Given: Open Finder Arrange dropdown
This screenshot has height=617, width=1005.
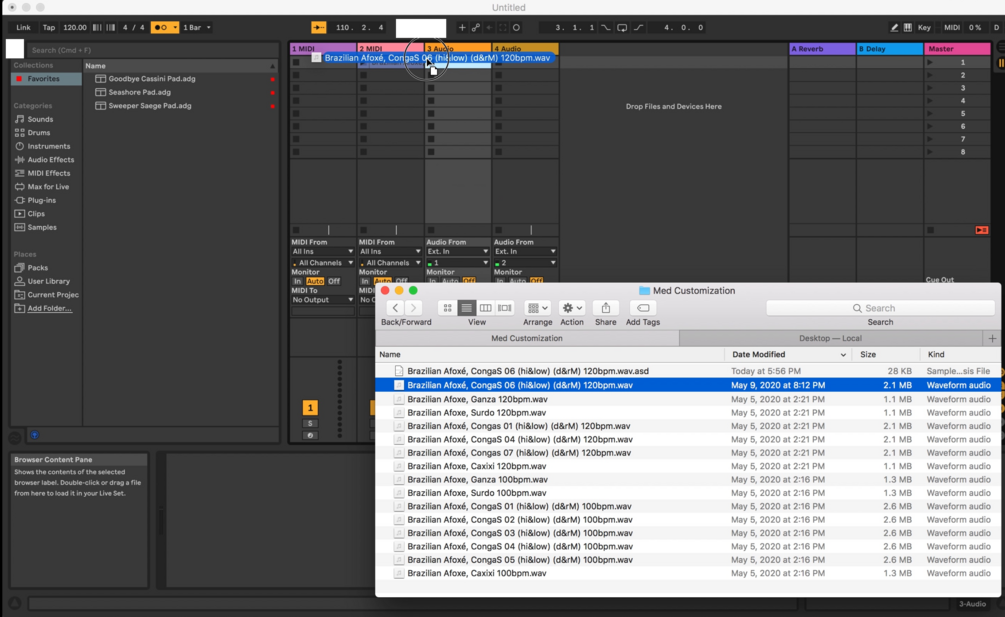Looking at the screenshot, I should pos(537,308).
